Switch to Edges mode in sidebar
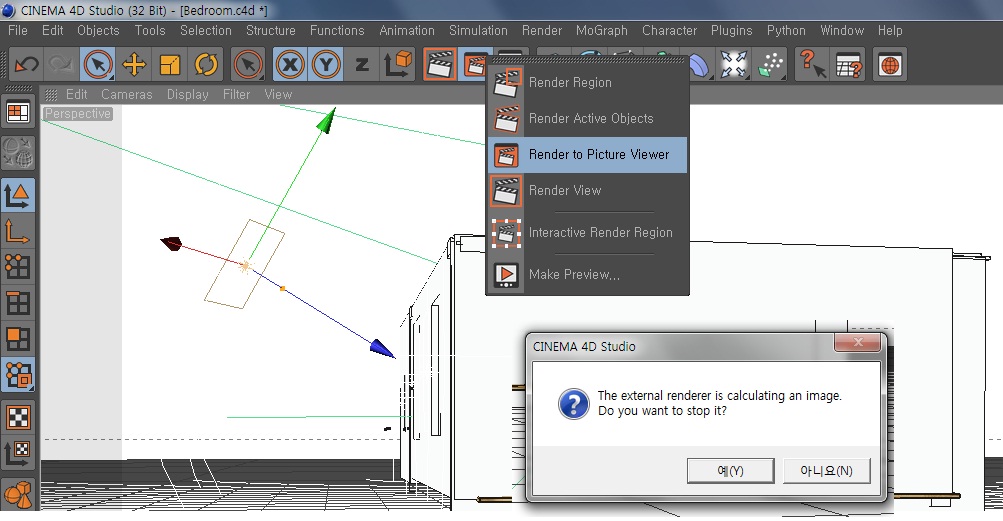The height and width of the screenshot is (521, 1003). tap(17, 303)
